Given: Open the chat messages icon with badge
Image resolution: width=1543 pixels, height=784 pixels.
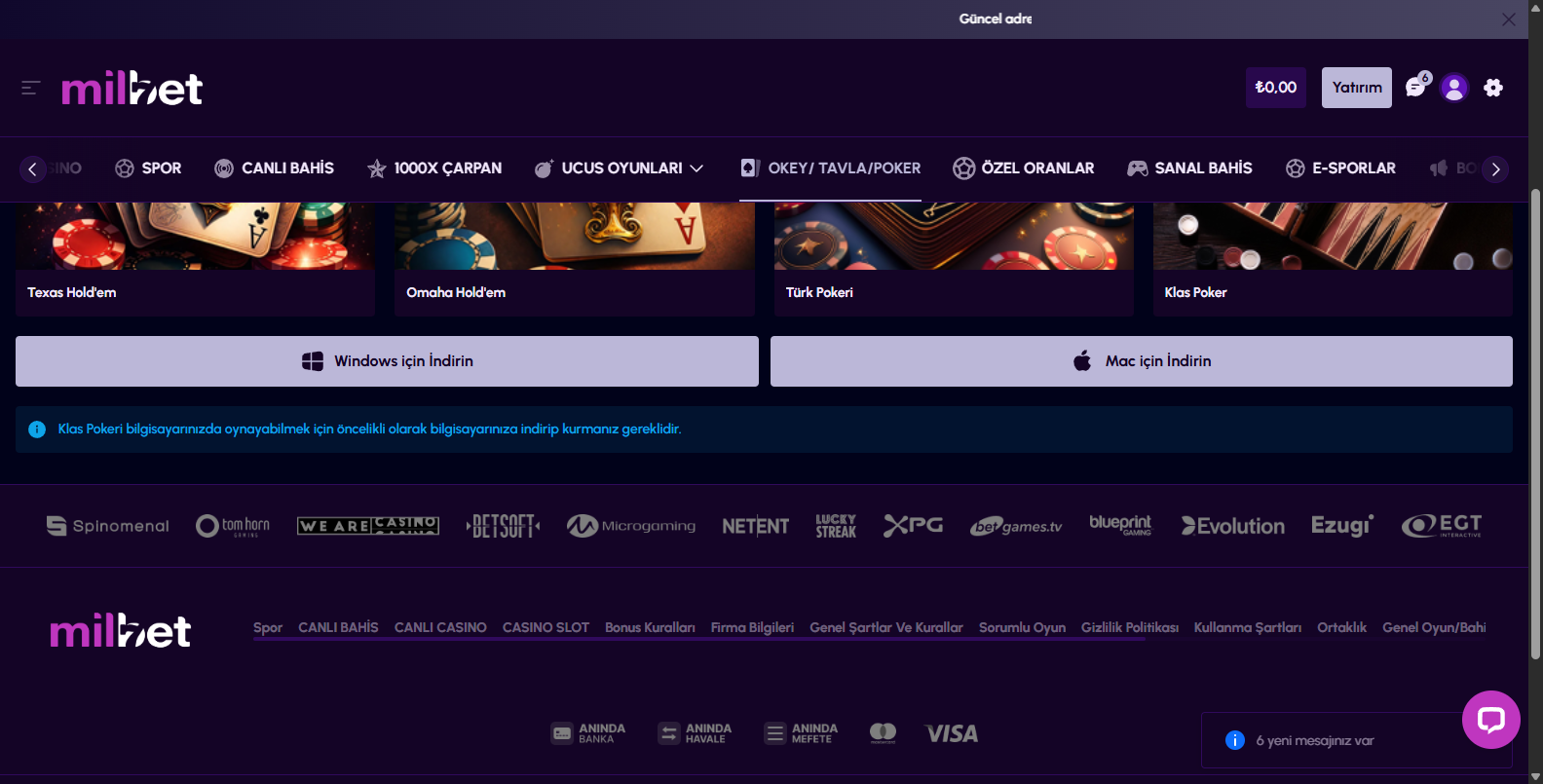Looking at the screenshot, I should (x=1417, y=87).
